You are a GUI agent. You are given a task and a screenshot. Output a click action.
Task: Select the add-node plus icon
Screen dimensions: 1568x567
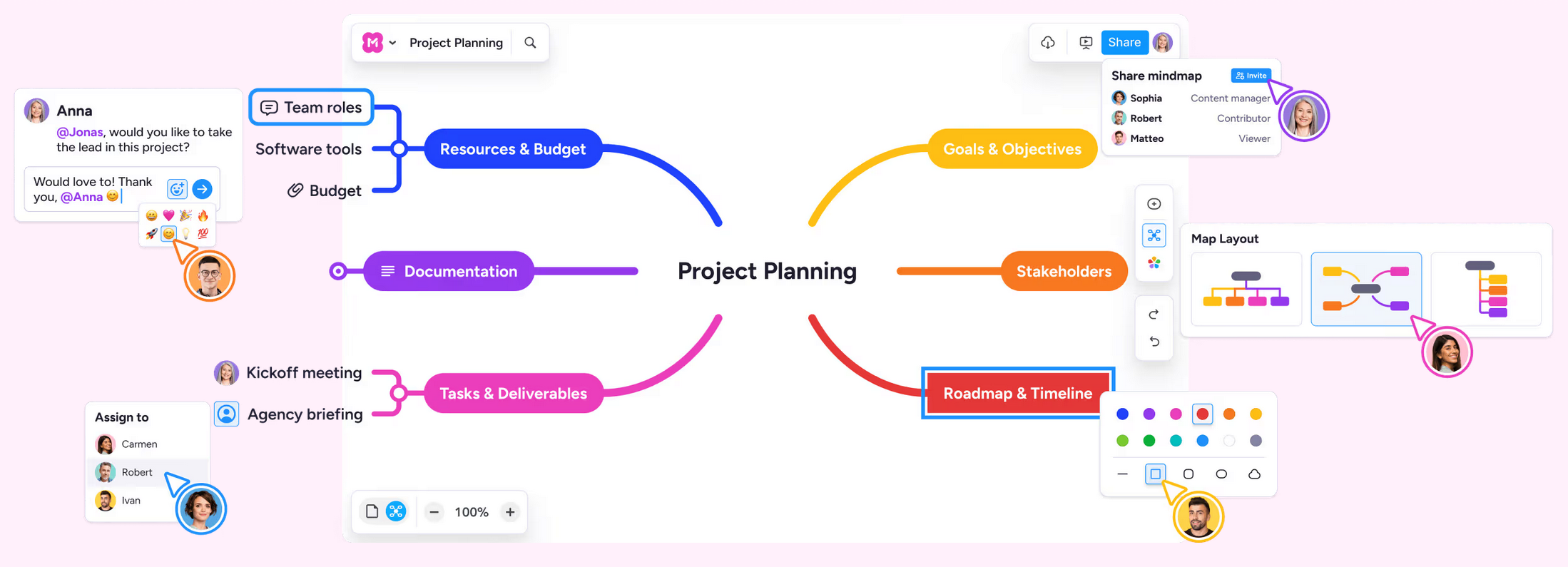point(1154,203)
